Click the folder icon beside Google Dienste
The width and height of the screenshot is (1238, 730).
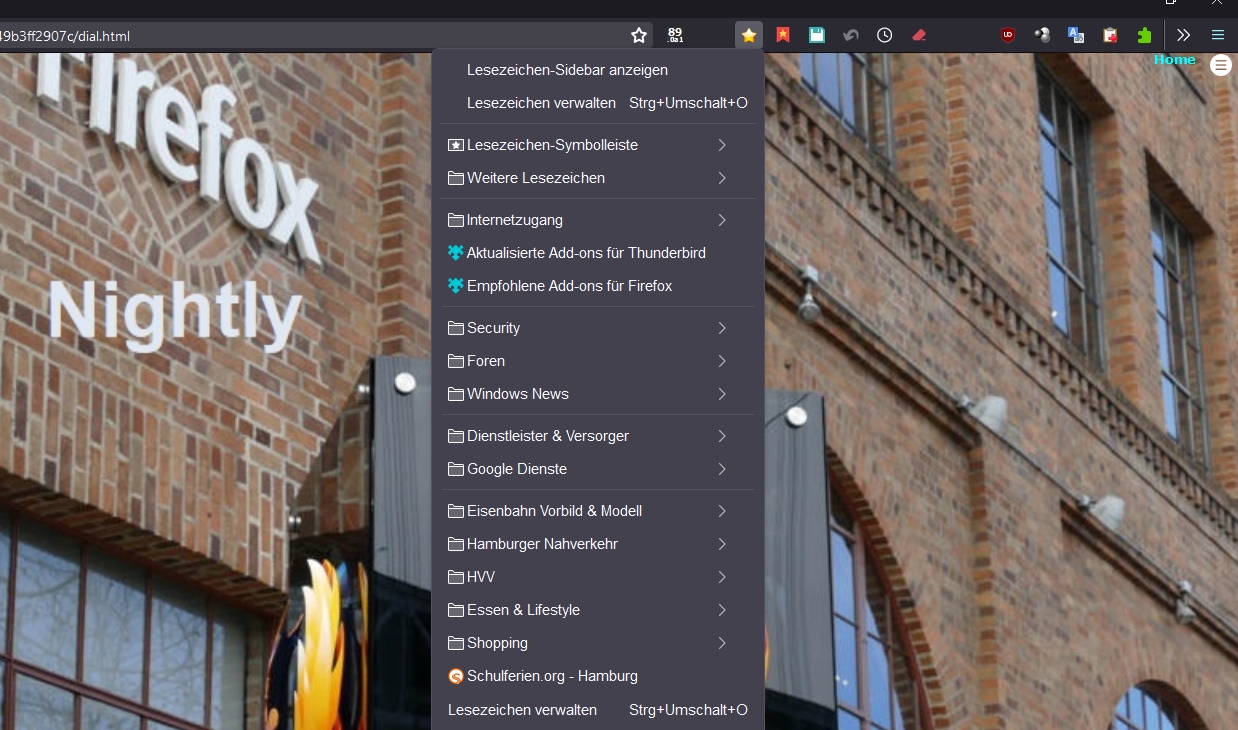pos(456,469)
